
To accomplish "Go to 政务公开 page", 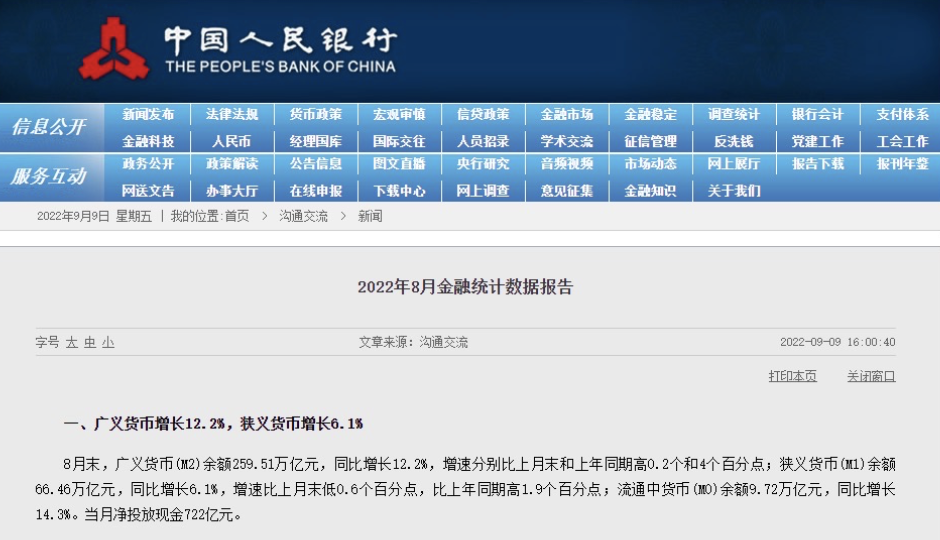I will [148, 164].
